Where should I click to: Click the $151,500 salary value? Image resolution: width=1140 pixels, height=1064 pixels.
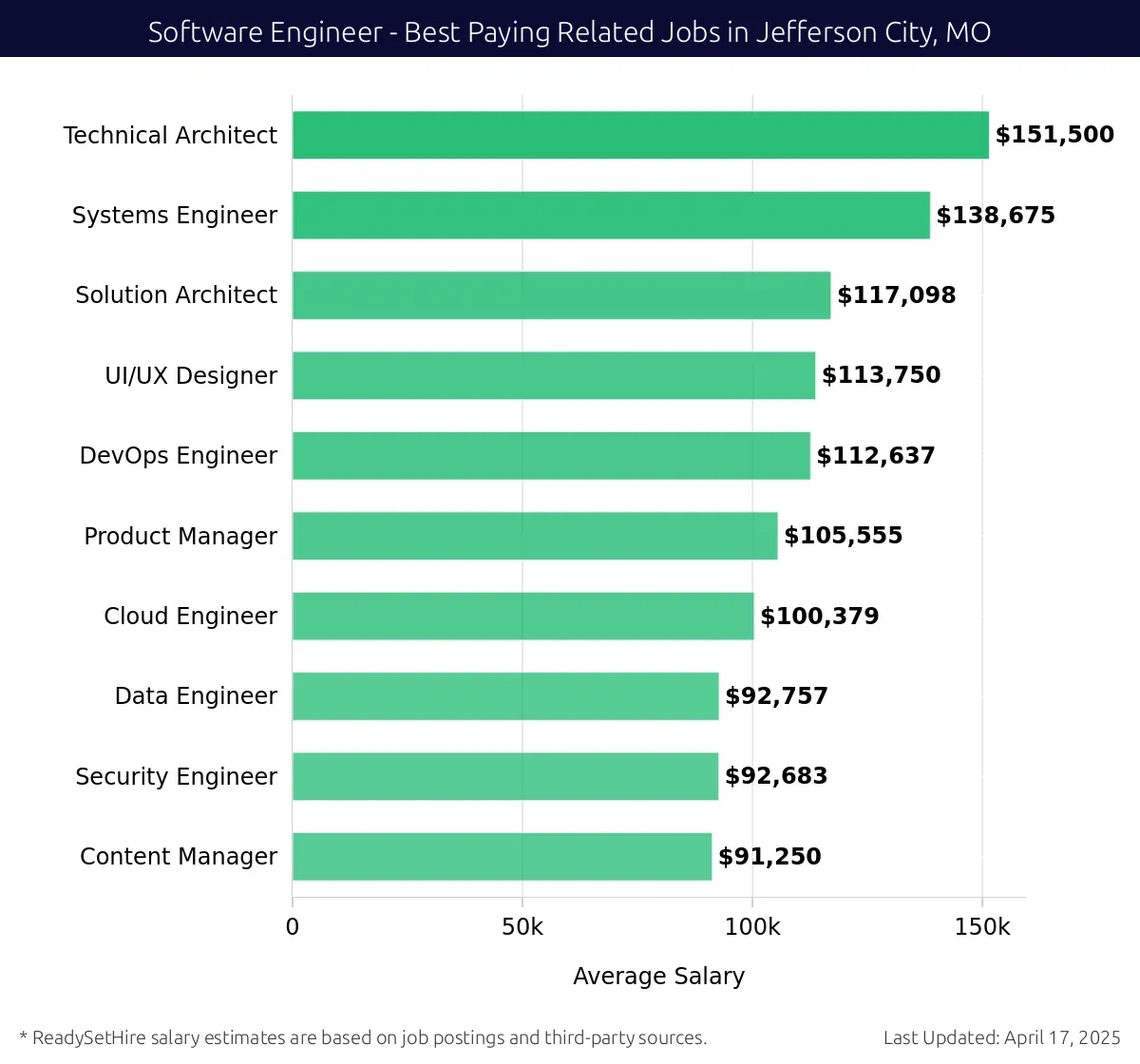click(x=1054, y=135)
